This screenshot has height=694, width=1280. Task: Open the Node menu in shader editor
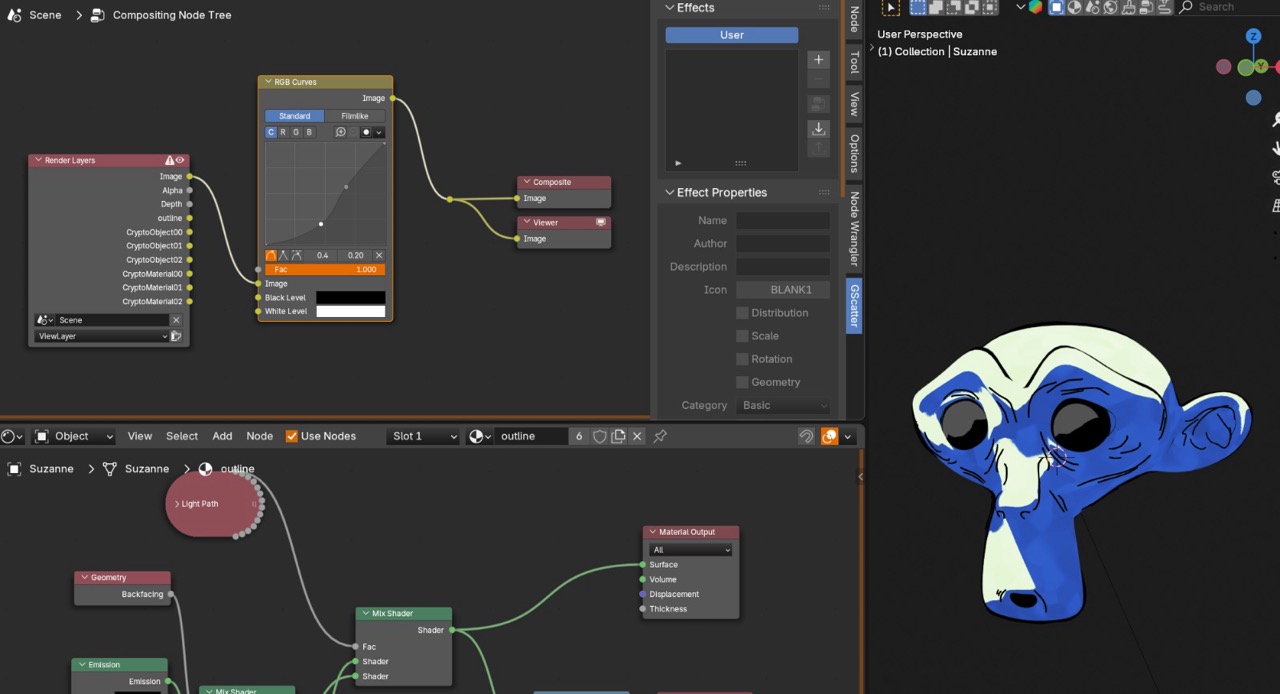pos(260,436)
